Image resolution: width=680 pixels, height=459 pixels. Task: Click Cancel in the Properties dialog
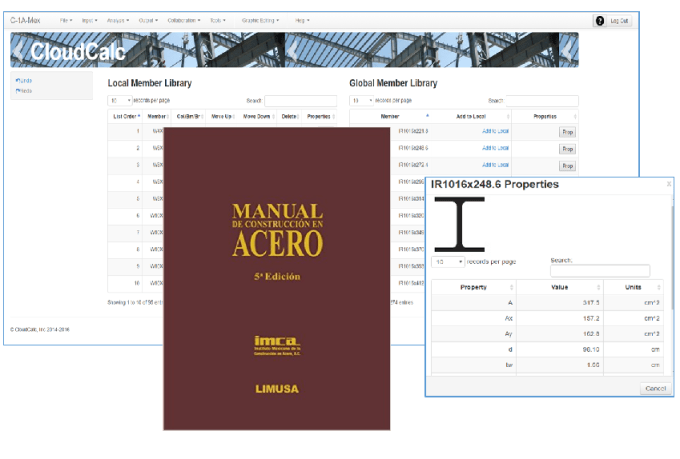(655, 388)
